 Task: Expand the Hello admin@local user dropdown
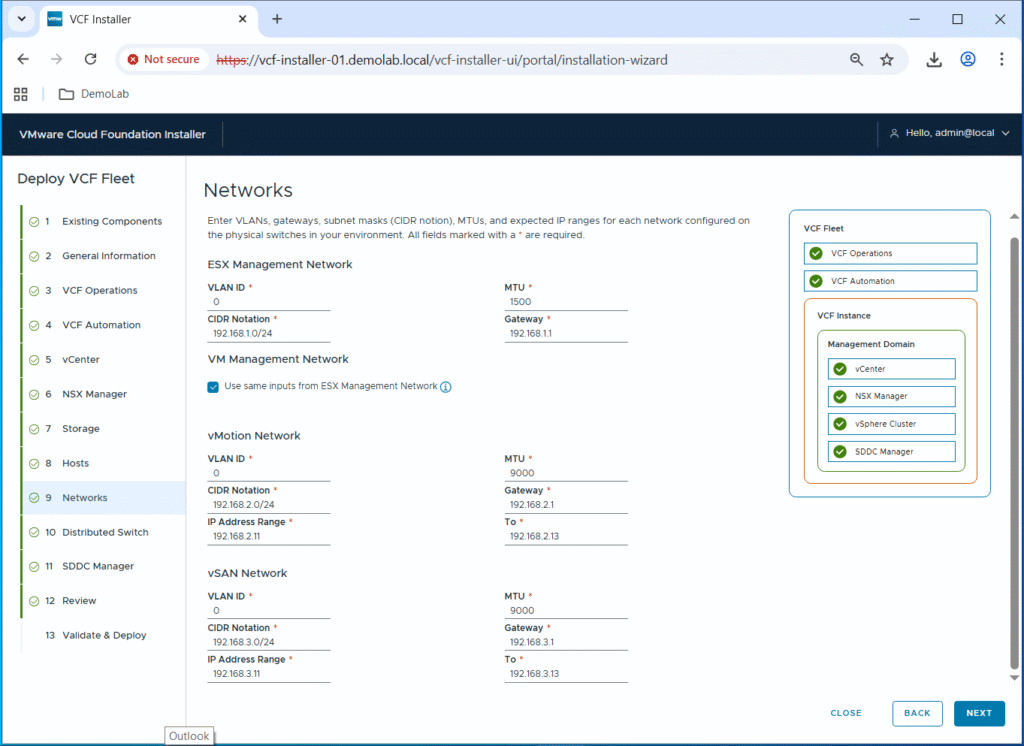pos(949,133)
